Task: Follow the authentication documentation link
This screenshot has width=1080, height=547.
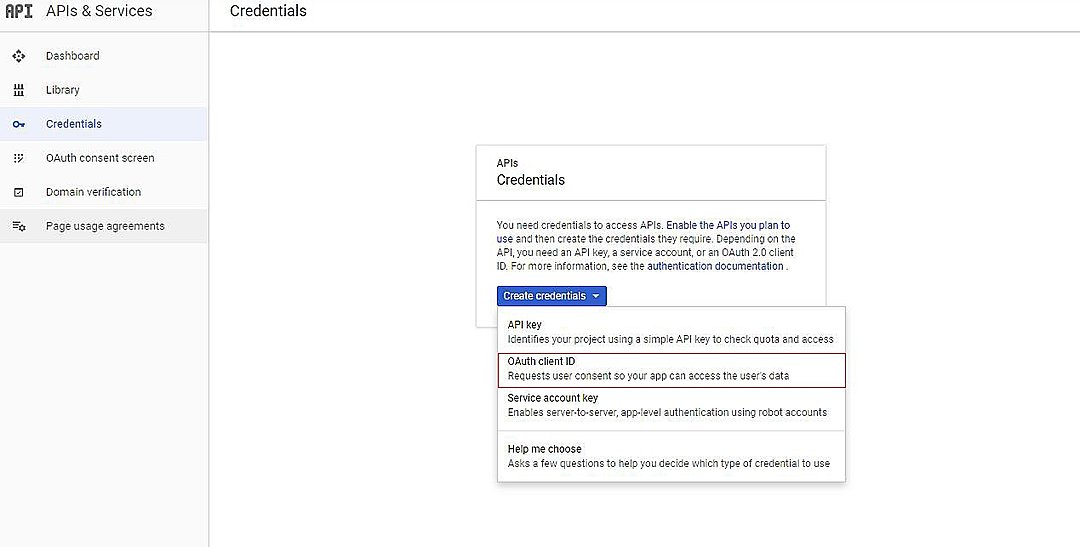Action: coord(715,267)
